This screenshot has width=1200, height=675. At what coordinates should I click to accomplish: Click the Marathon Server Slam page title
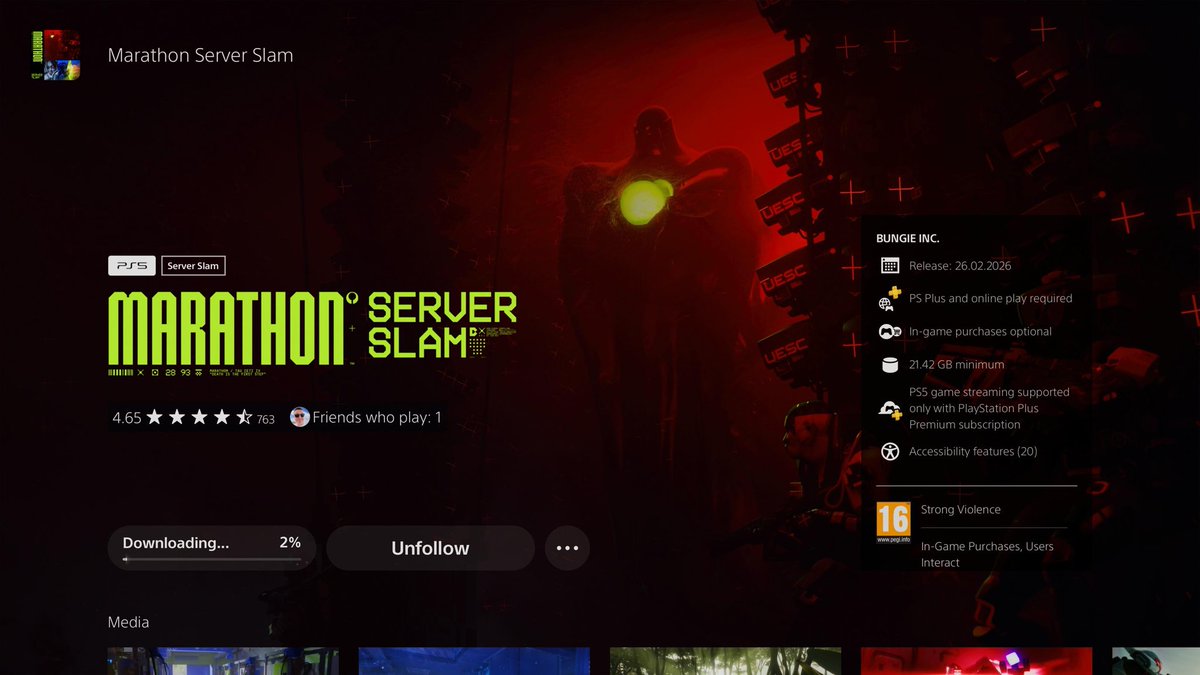(x=200, y=55)
